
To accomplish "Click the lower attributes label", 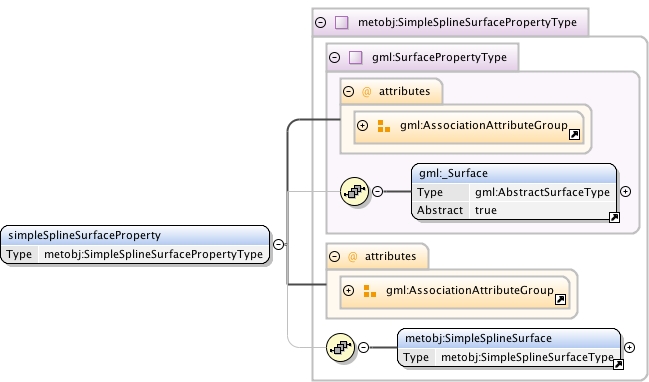I will 390,257.
